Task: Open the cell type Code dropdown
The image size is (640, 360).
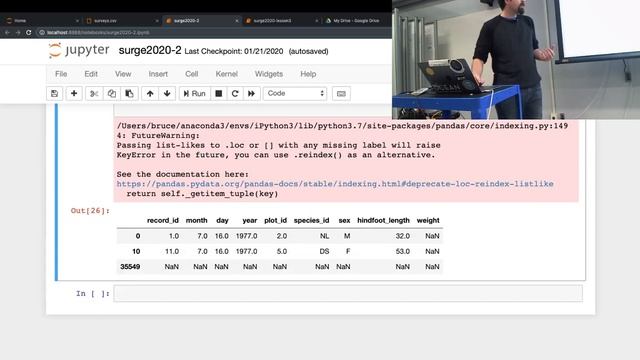Action: 295,93
